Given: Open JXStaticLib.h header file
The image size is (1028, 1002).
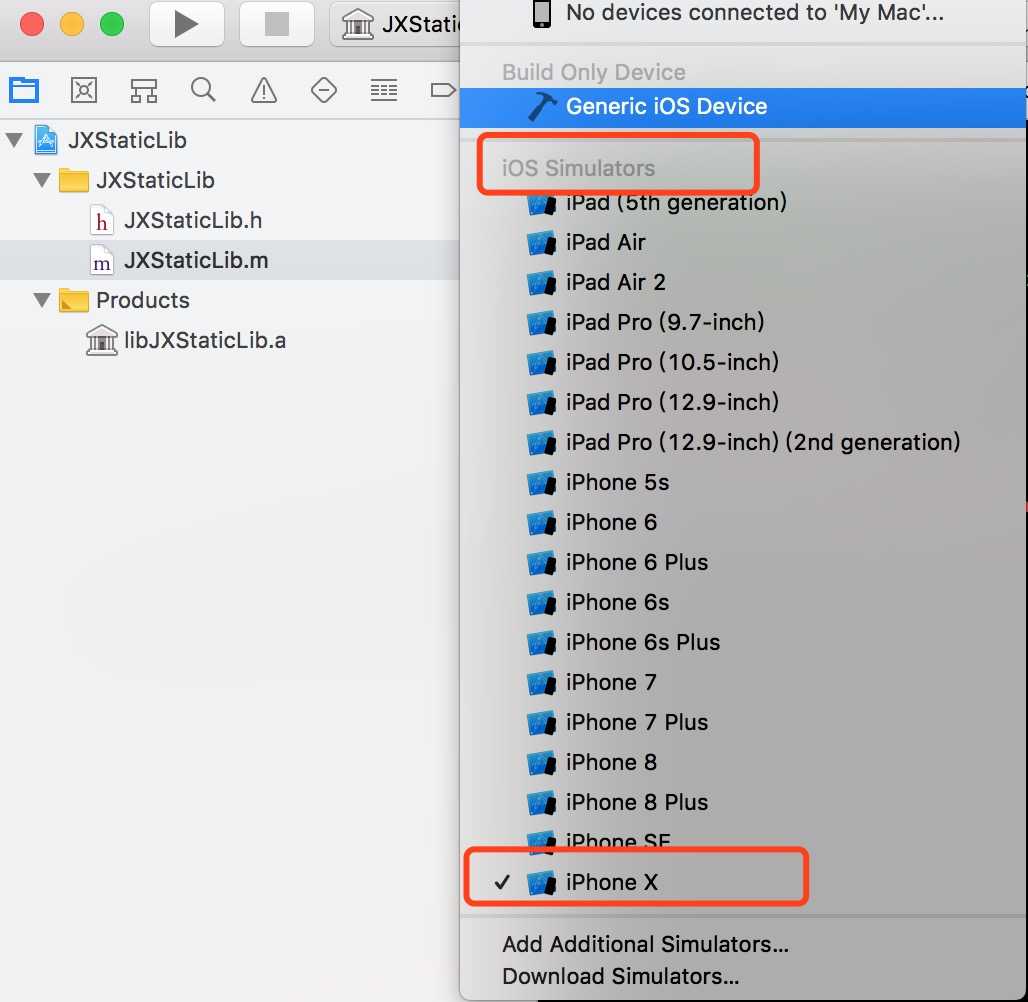Looking at the screenshot, I should pyautogui.click(x=229, y=220).
